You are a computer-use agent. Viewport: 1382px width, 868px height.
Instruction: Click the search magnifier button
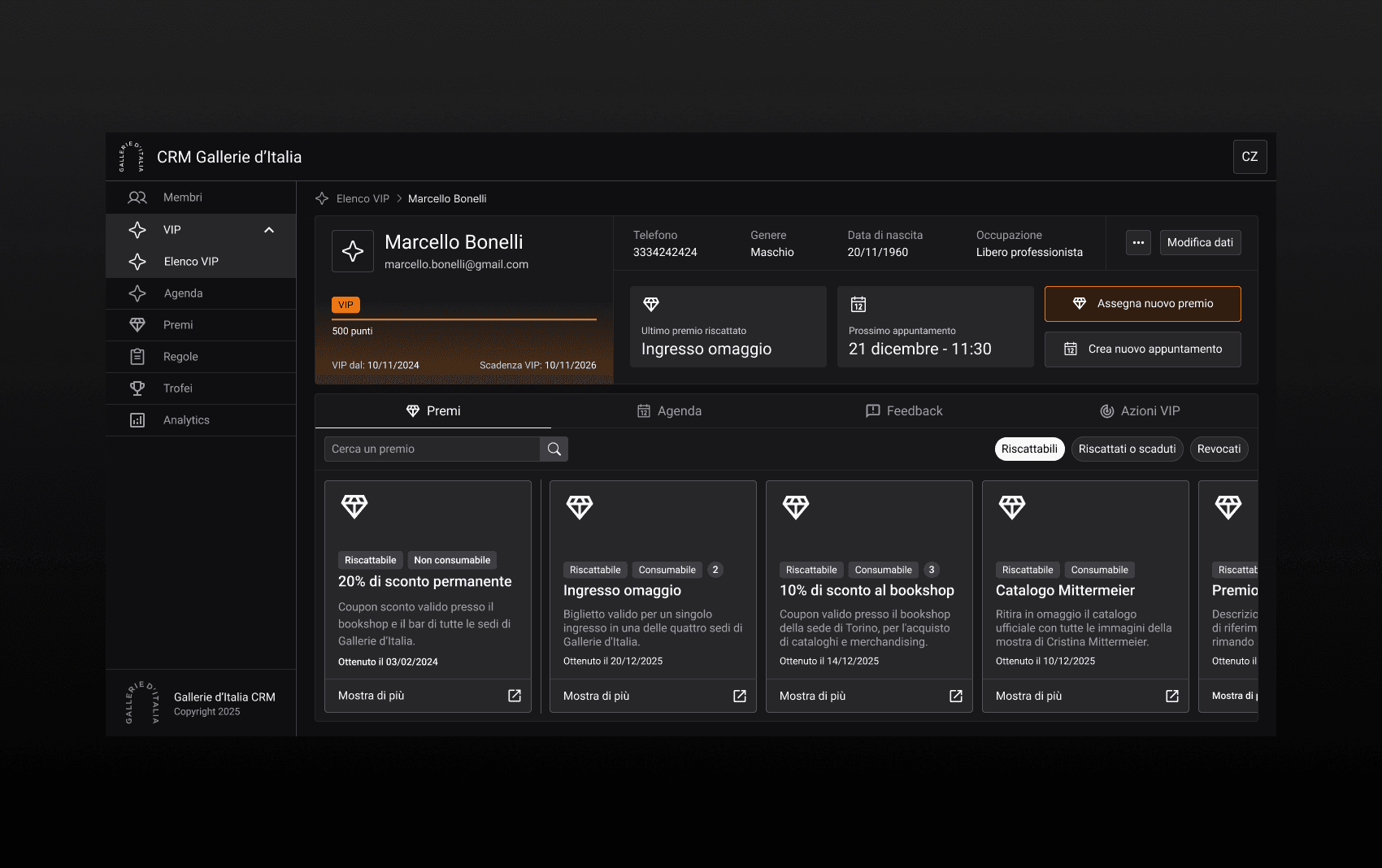pos(554,449)
